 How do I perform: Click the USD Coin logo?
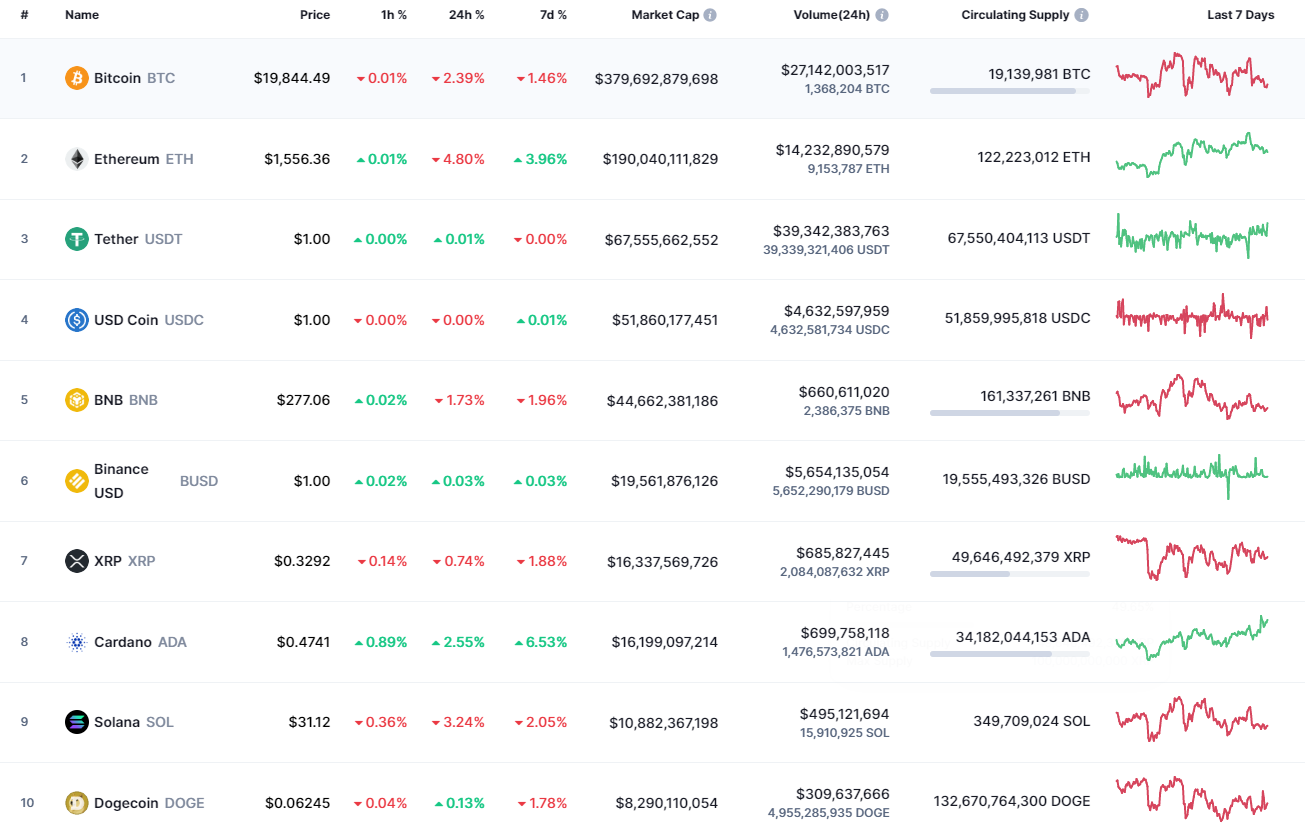point(76,320)
